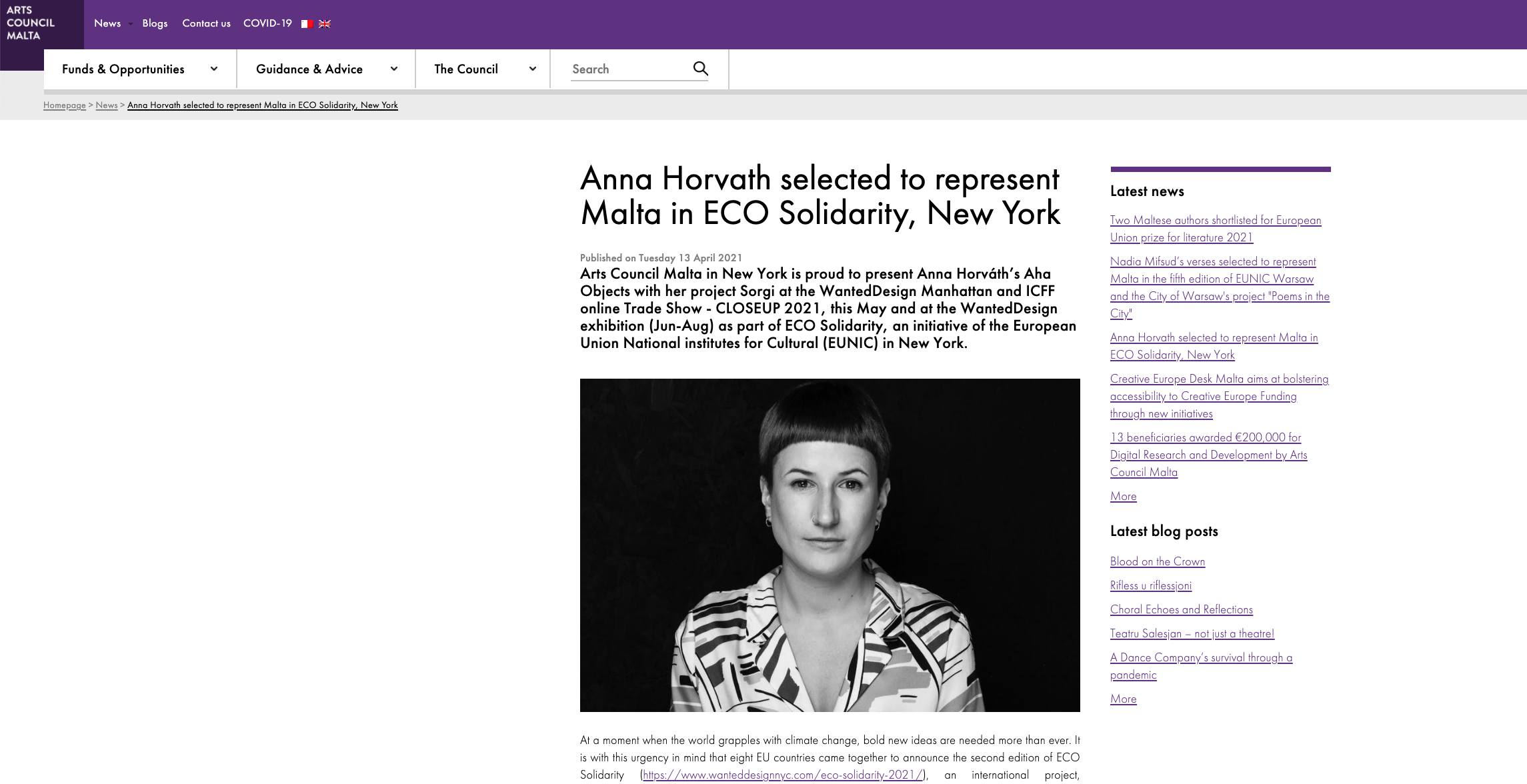Go to Contact us page
Image resolution: width=1527 pixels, height=784 pixels.
[x=206, y=23]
